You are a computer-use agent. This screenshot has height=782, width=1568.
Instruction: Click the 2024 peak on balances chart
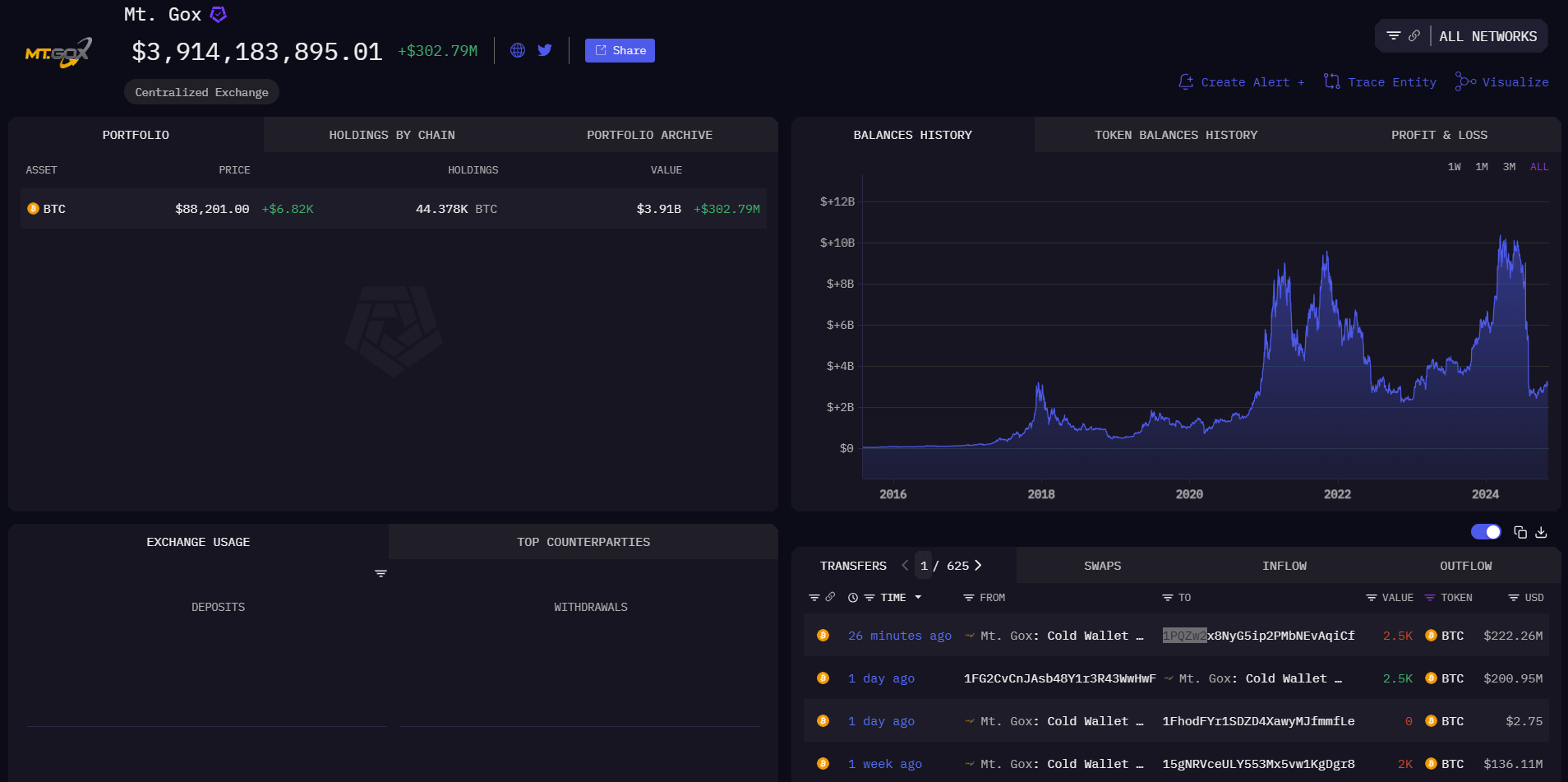click(x=1501, y=239)
